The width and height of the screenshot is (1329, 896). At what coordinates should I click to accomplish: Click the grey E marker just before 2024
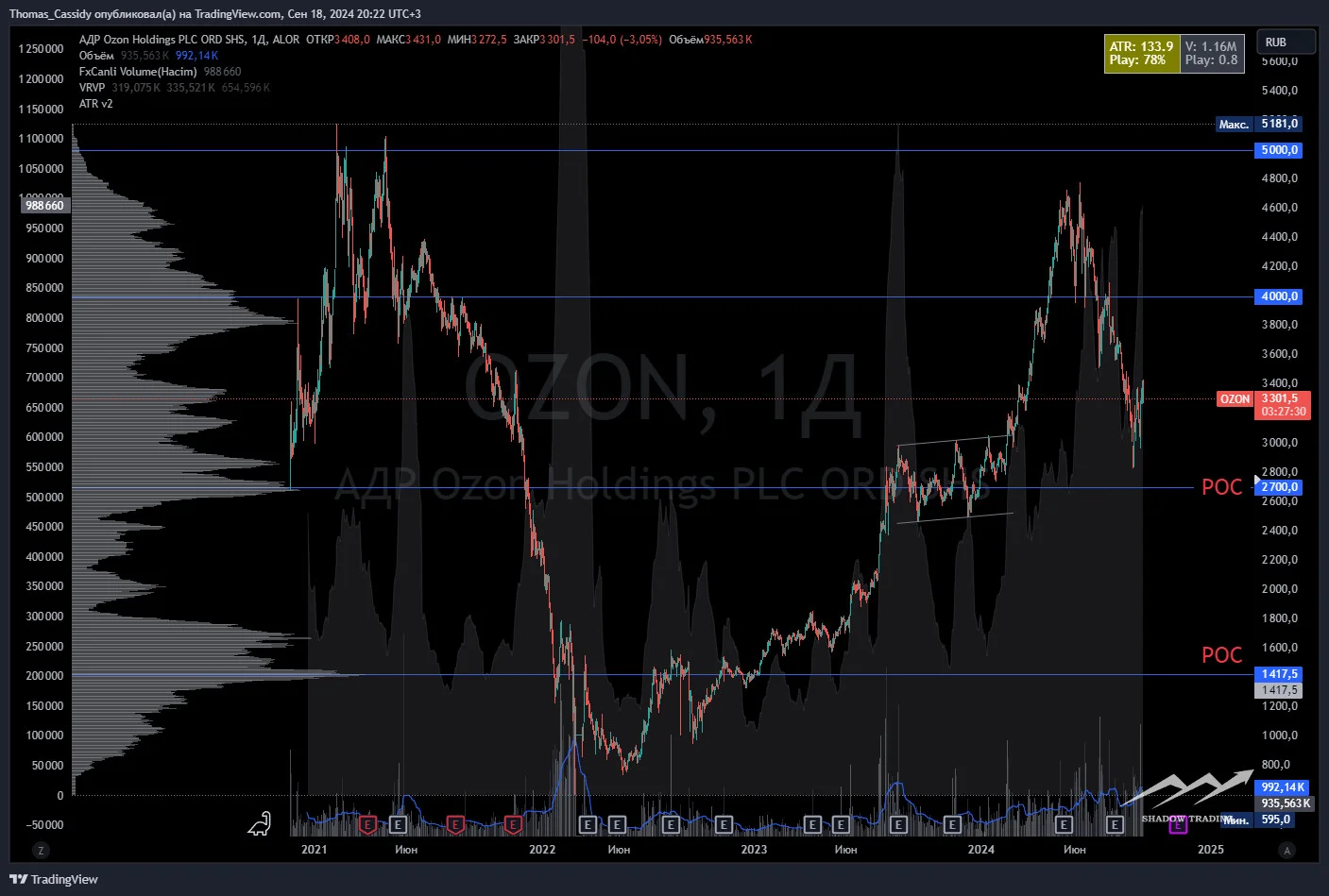[x=952, y=825]
